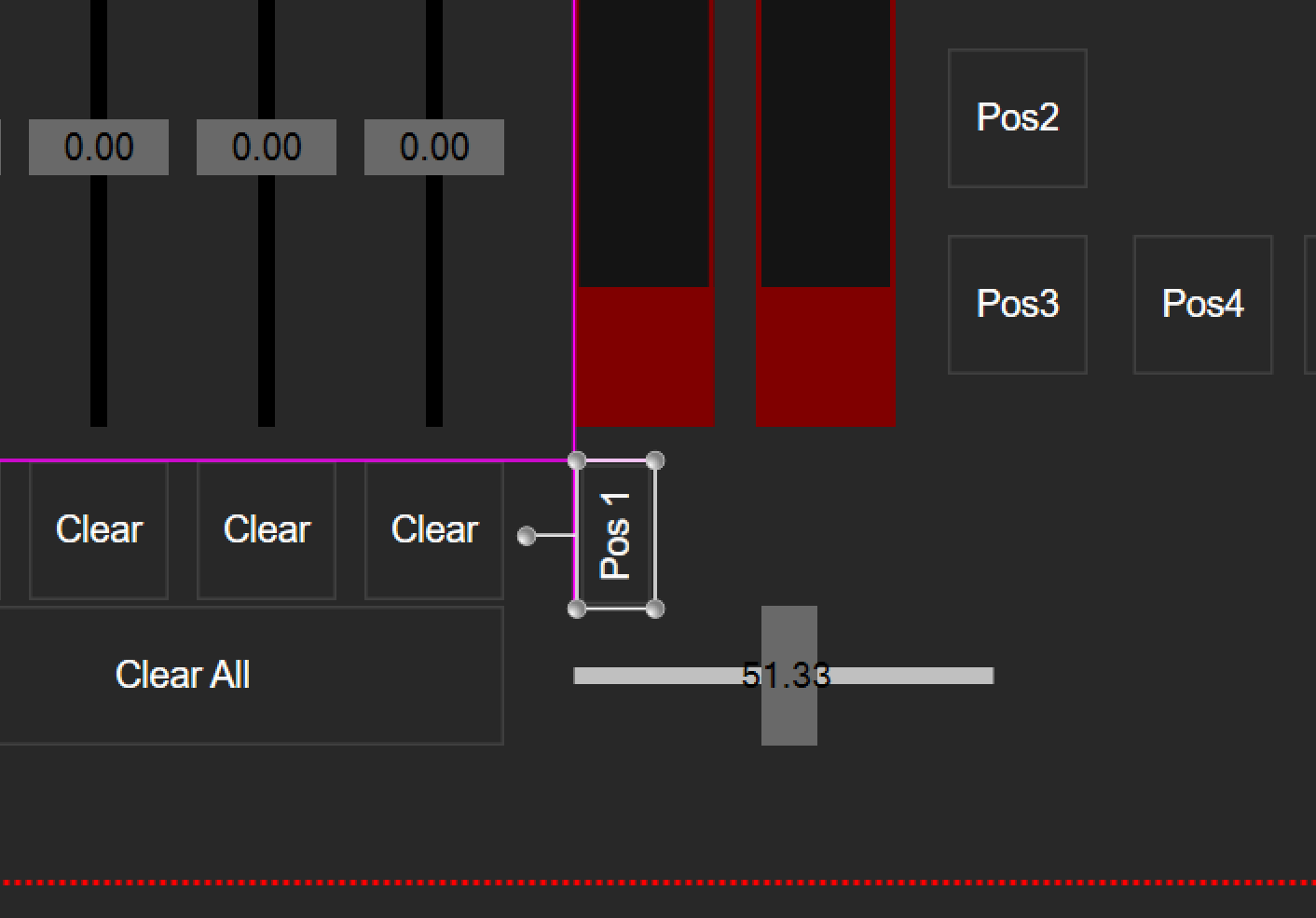Screen dimensions: 1316x918
Task: Click the Clear button under the leftmost fader
Action: [x=99, y=529]
